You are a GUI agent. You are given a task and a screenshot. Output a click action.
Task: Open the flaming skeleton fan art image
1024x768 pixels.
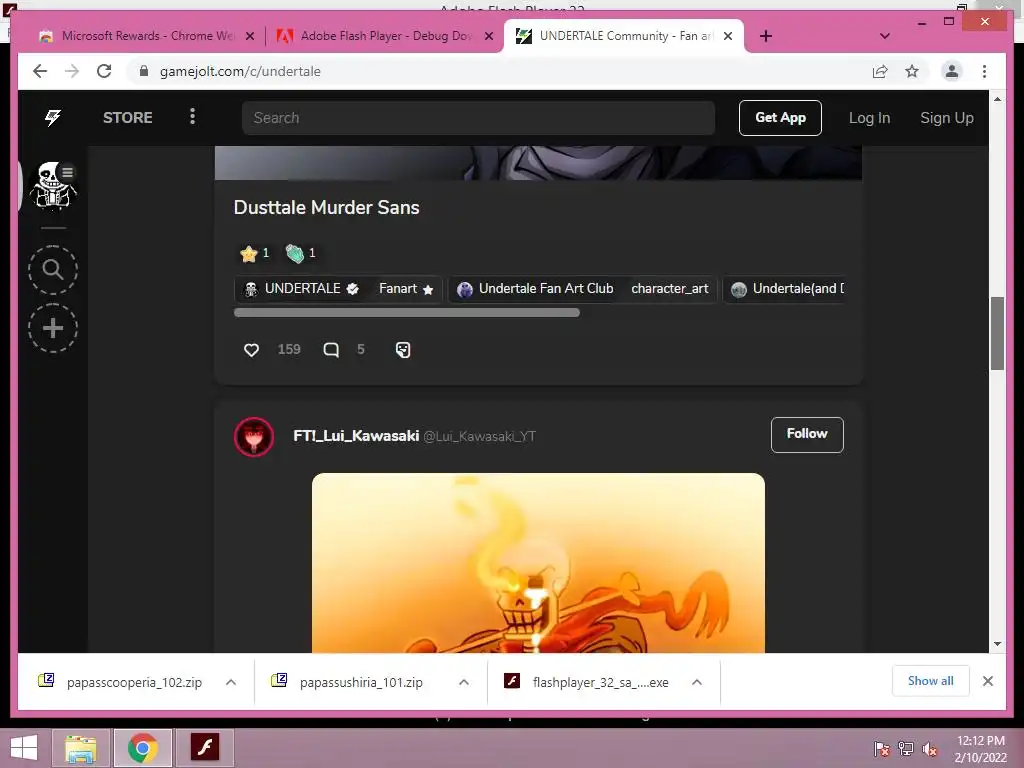[538, 563]
